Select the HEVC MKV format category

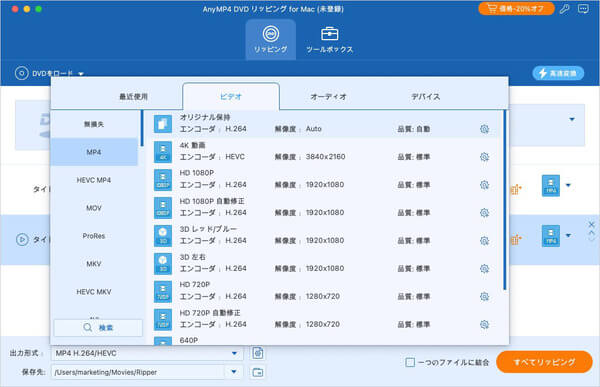click(94, 292)
